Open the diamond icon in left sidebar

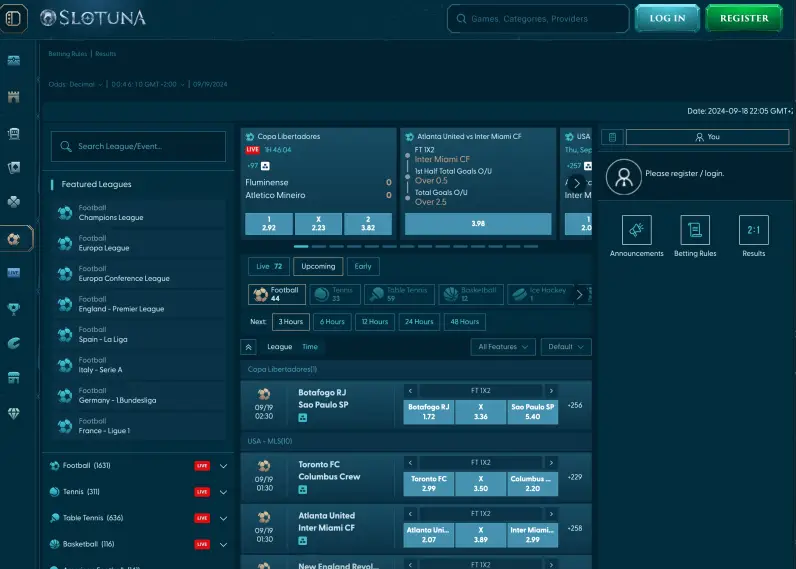14,412
